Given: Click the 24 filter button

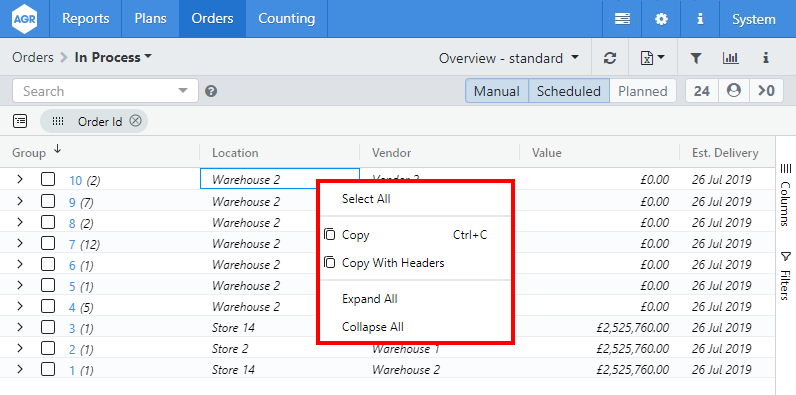Looking at the screenshot, I should (x=702, y=91).
